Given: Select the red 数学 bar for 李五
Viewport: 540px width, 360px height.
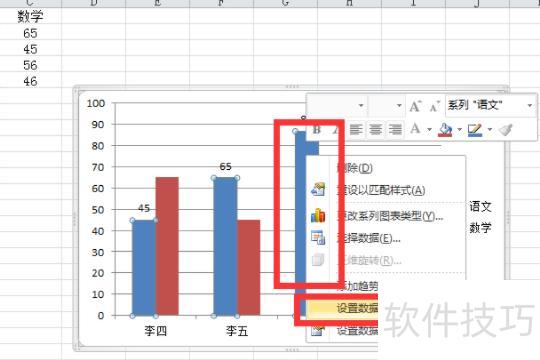Looking at the screenshot, I should pos(248,268).
